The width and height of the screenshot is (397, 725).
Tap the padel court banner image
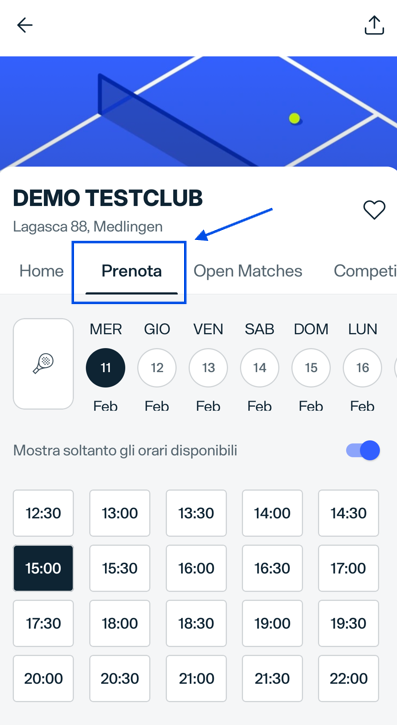pos(198,111)
